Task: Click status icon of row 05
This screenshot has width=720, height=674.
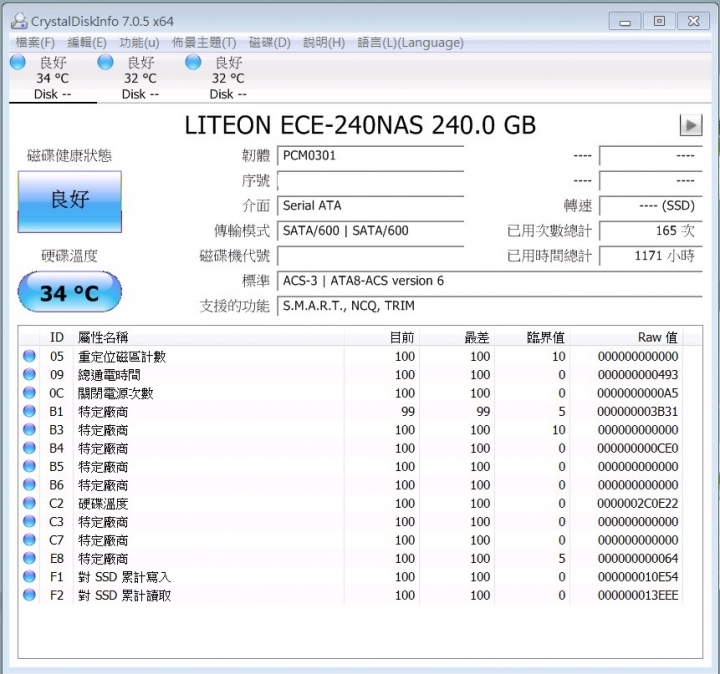Action: 29,356
